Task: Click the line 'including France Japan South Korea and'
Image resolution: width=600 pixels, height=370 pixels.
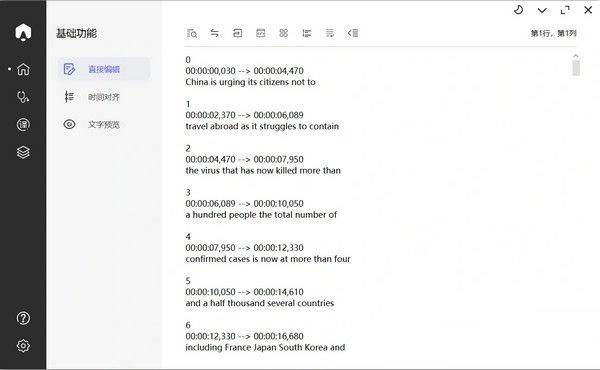Action: tap(266, 347)
